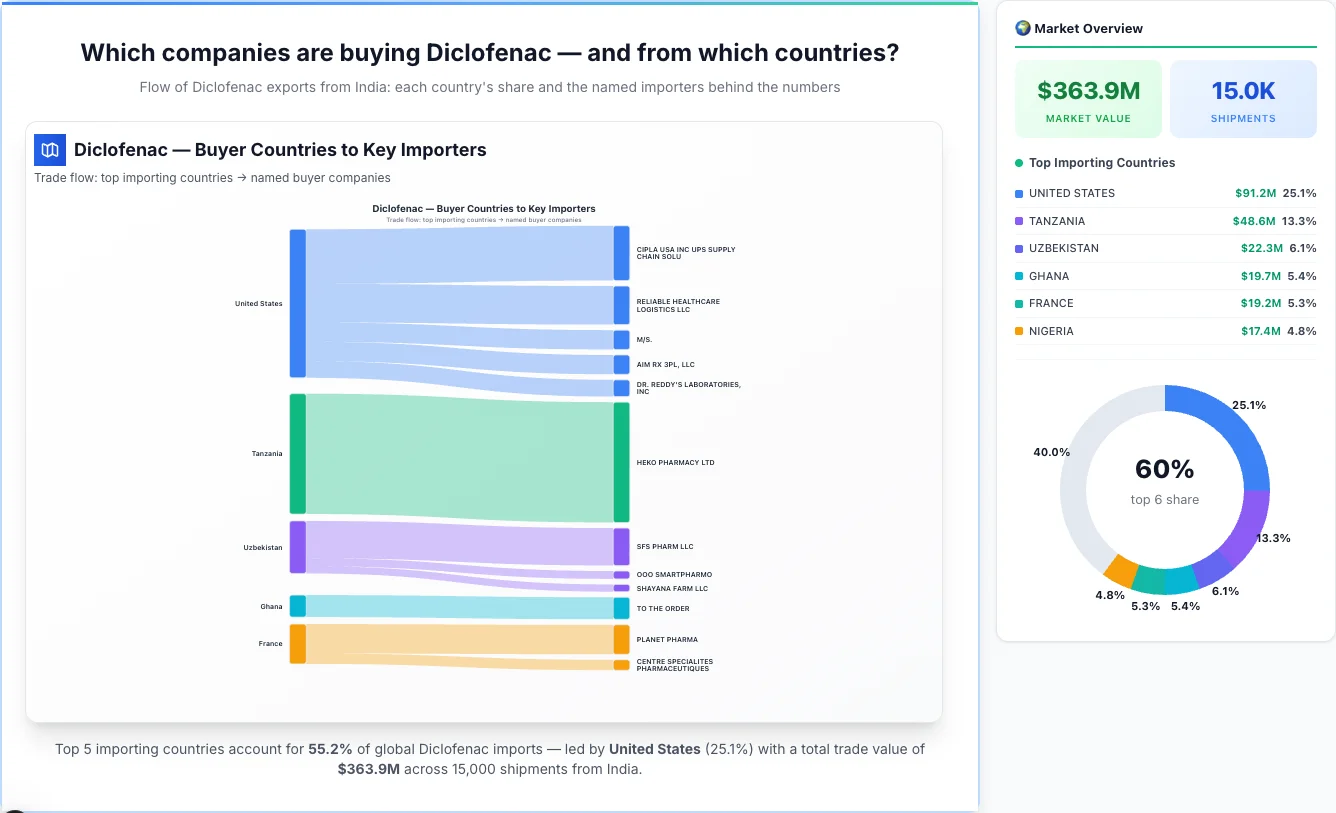Click the globe icon next to Market Overview
Screen dimensions: 1336x813
click(1021, 28)
